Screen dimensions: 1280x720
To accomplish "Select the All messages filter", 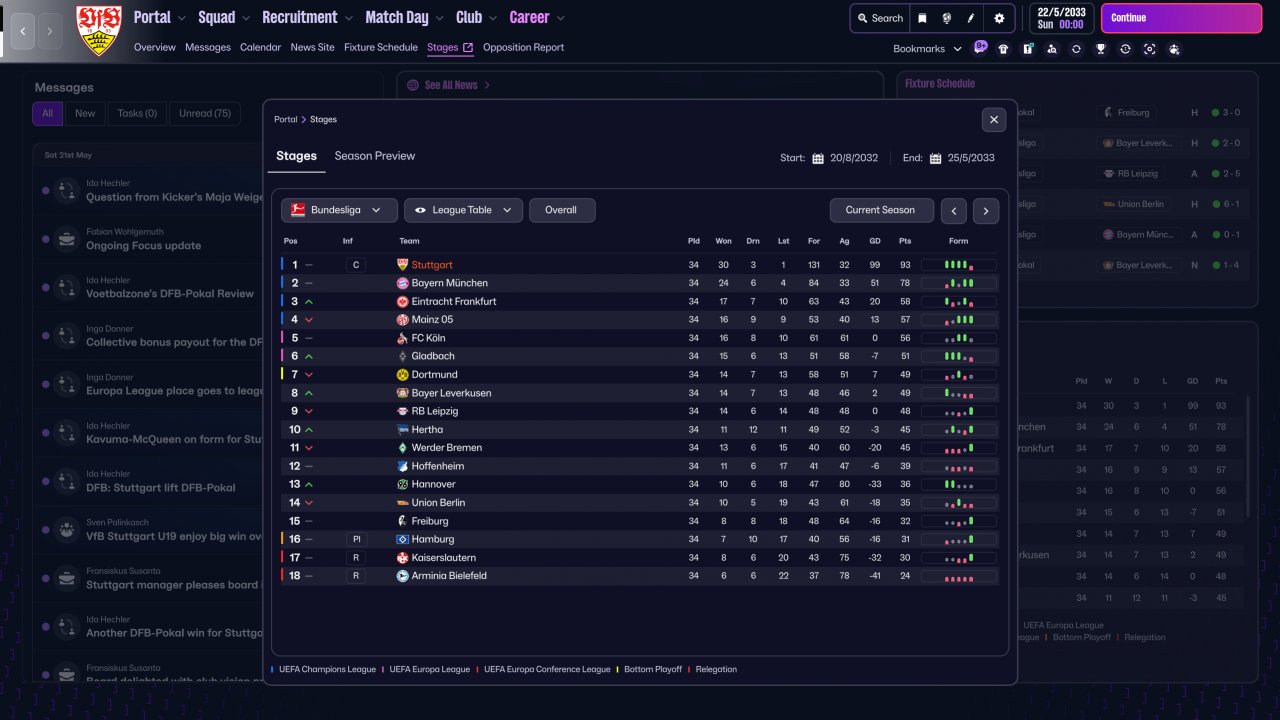I will (47, 113).
